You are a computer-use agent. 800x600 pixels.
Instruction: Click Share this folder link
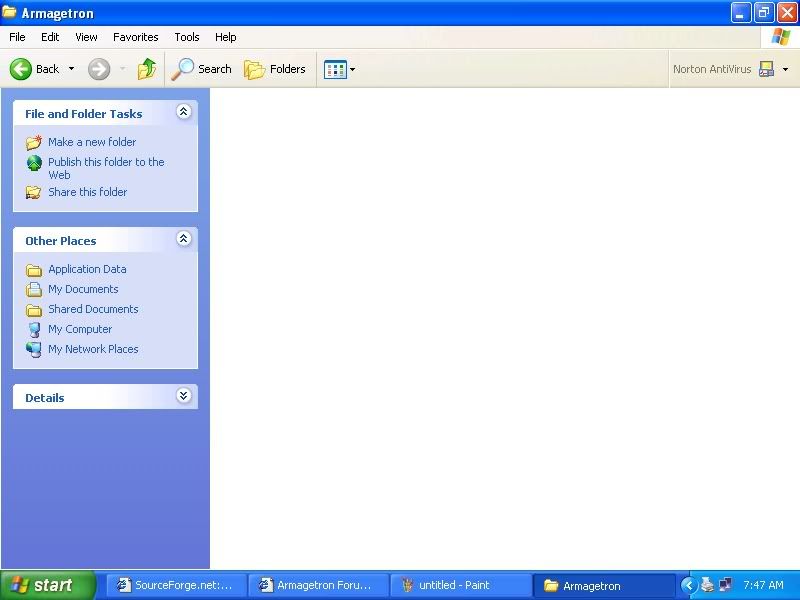click(87, 192)
